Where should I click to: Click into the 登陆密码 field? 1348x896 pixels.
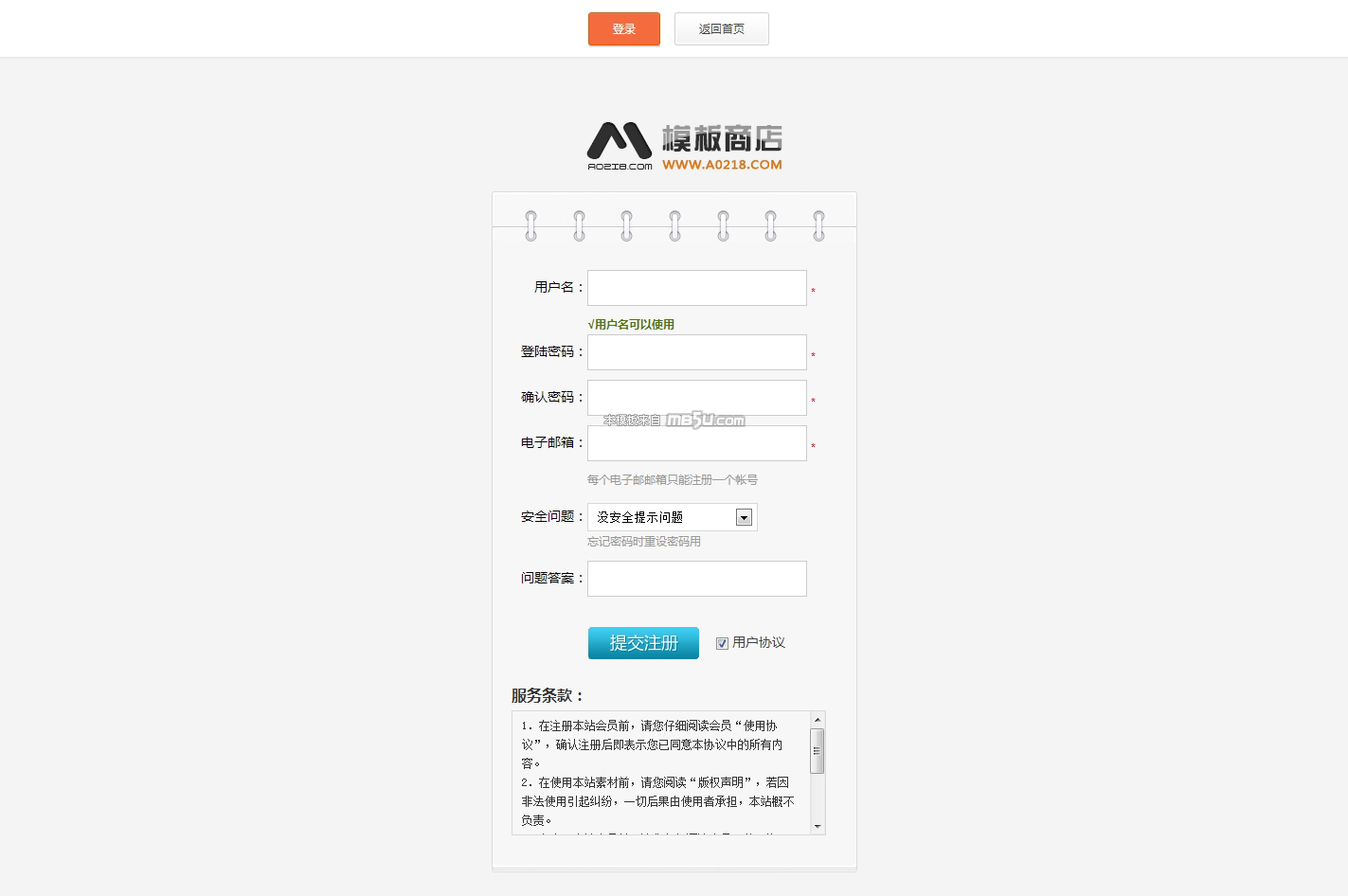(x=696, y=352)
